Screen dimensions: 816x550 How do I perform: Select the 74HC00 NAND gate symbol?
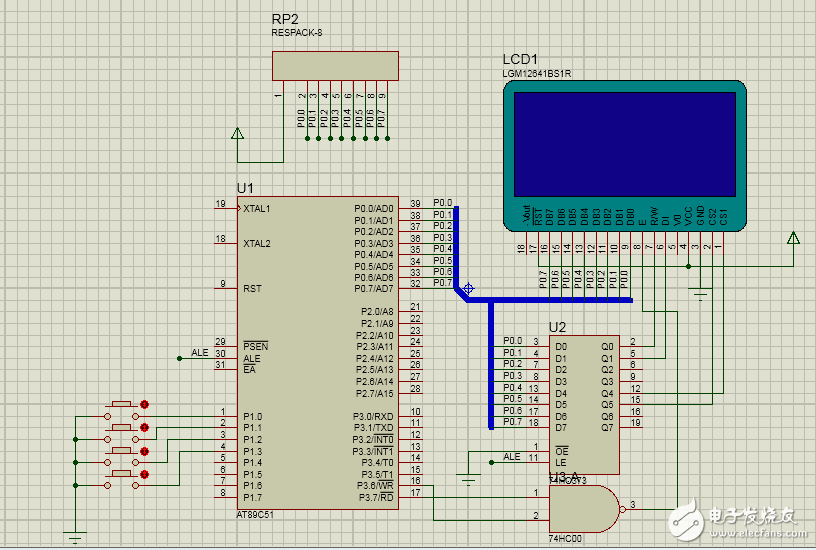[584, 508]
